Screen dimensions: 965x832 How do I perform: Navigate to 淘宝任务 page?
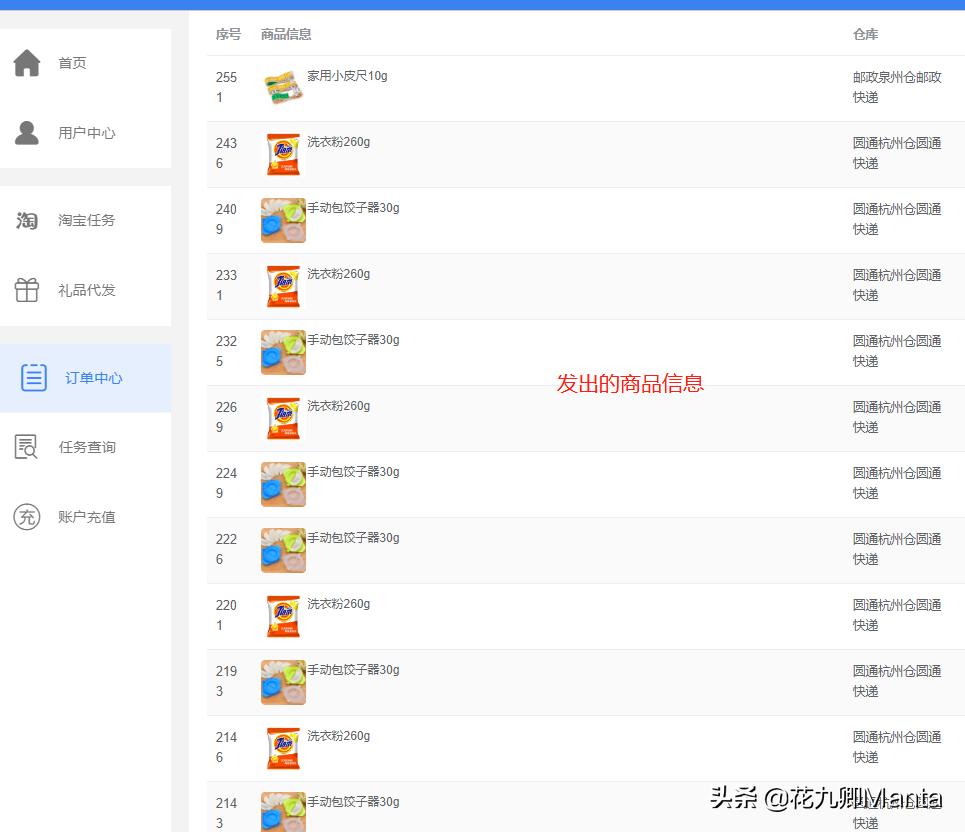coord(87,220)
